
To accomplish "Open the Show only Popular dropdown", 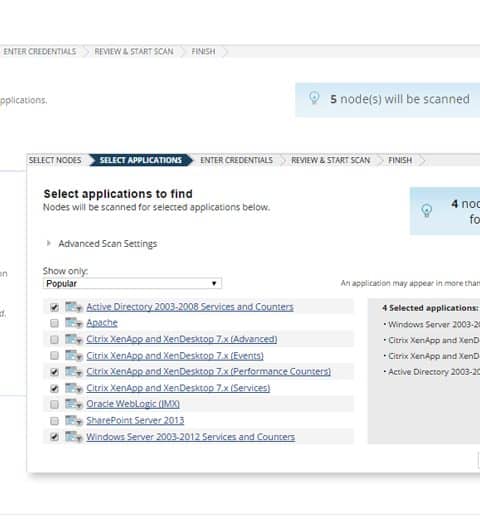I will point(132,283).
